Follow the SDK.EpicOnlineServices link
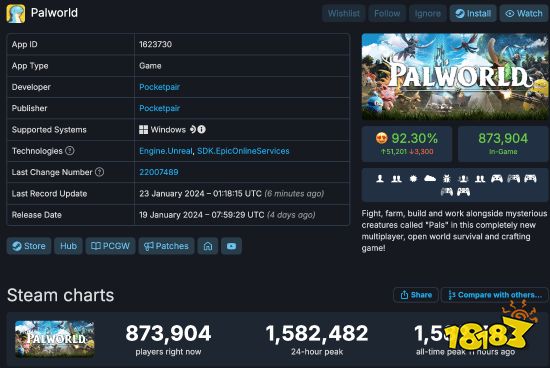The width and height of the screenshot is (550, 368). [243, 151]
